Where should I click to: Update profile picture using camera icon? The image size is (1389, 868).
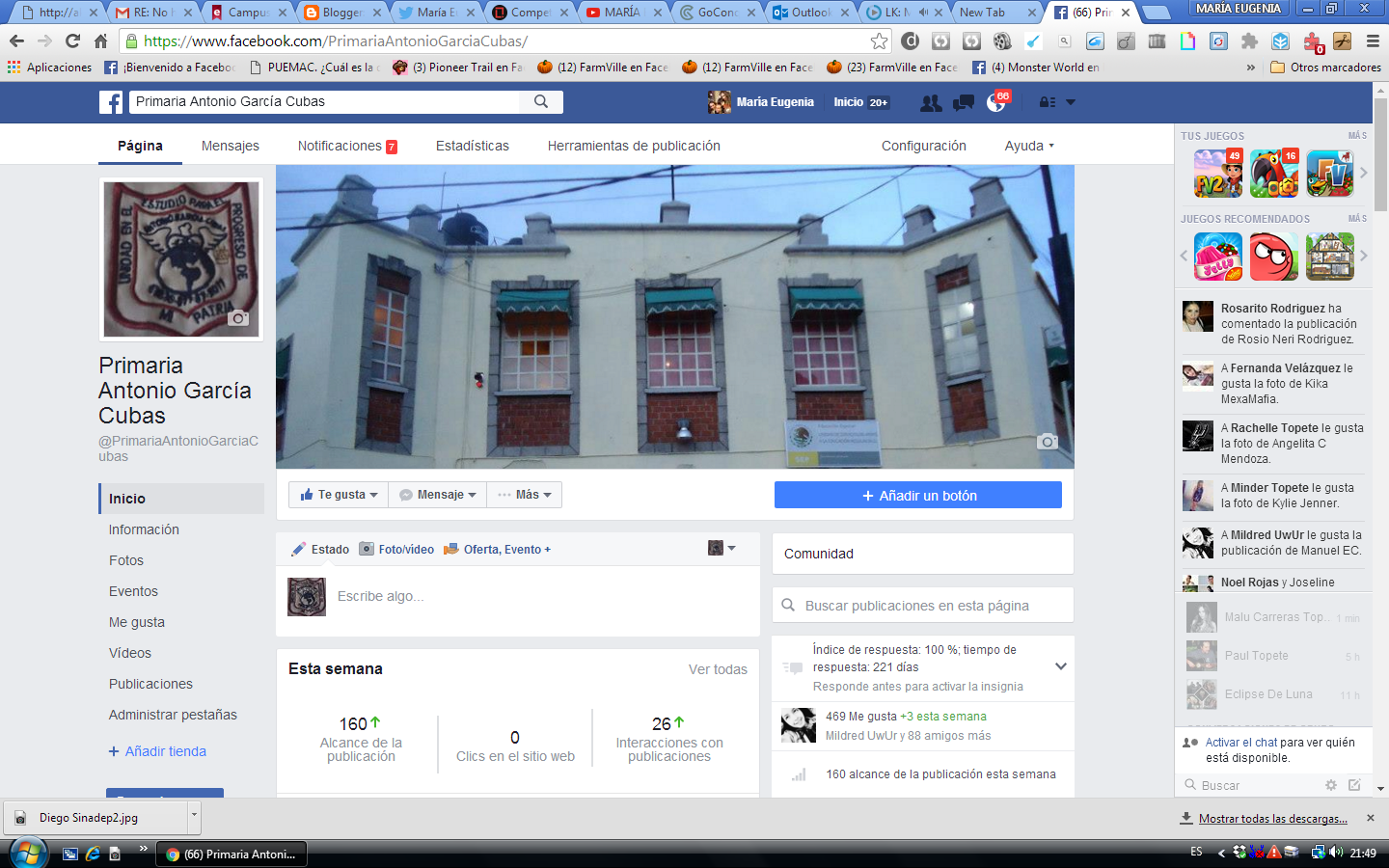pos(238,318)
